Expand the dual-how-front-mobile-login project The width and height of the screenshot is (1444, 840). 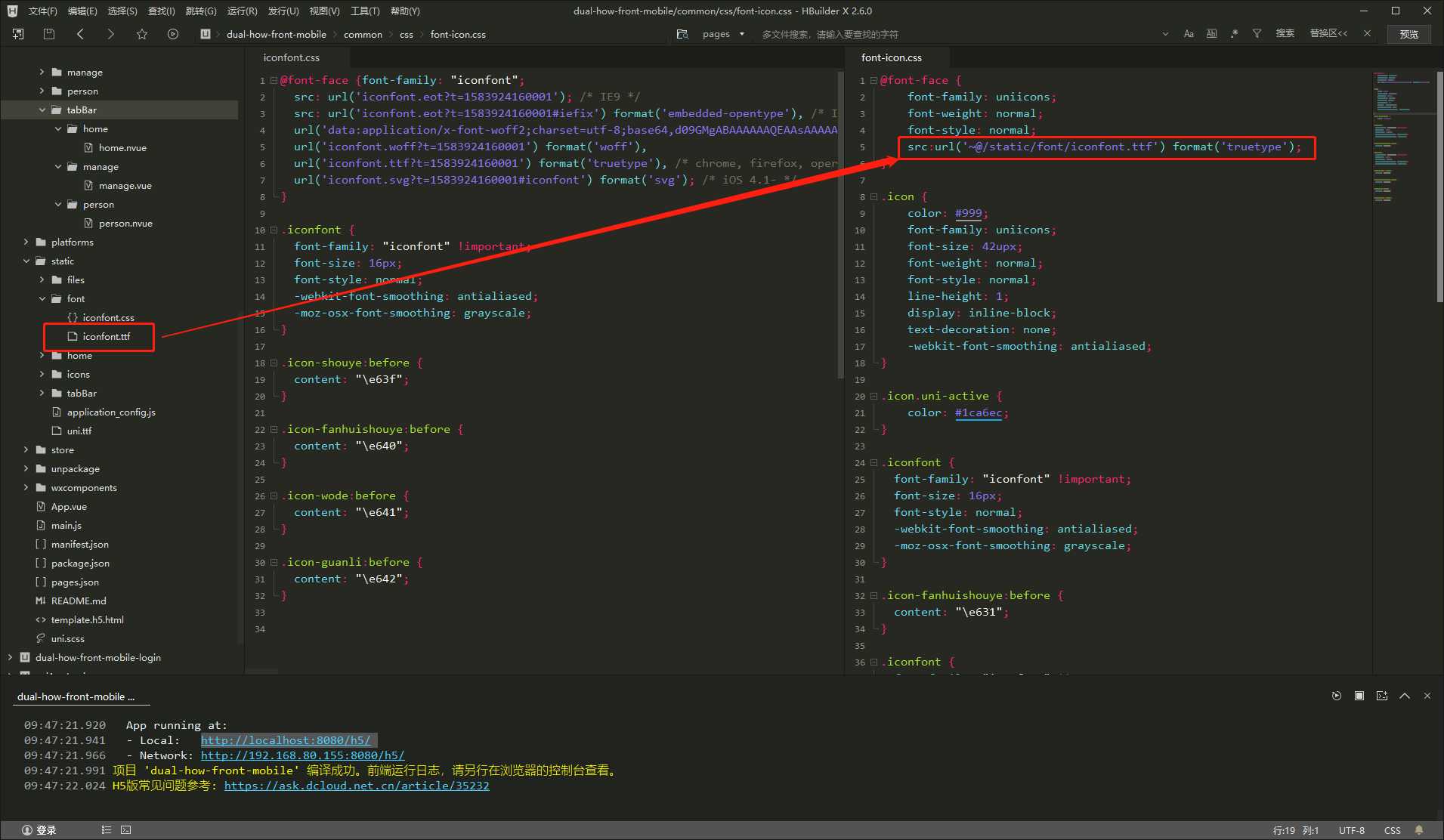click(10, 657)
